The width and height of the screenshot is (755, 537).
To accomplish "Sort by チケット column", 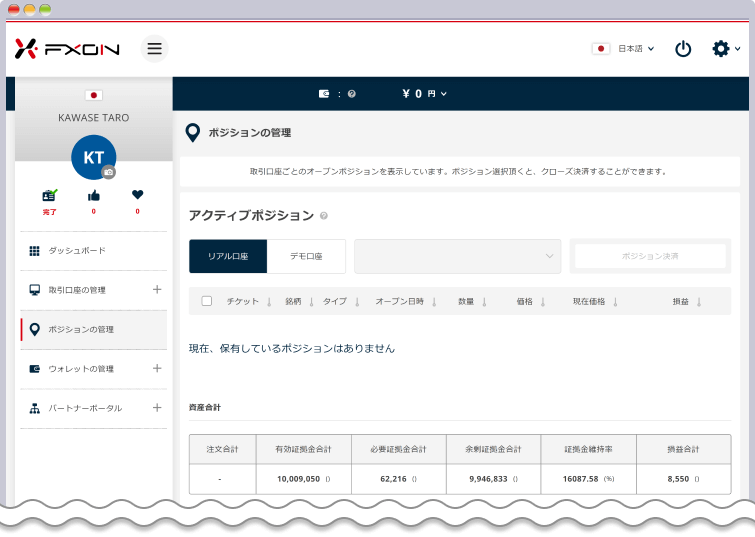I will point(249,301).
